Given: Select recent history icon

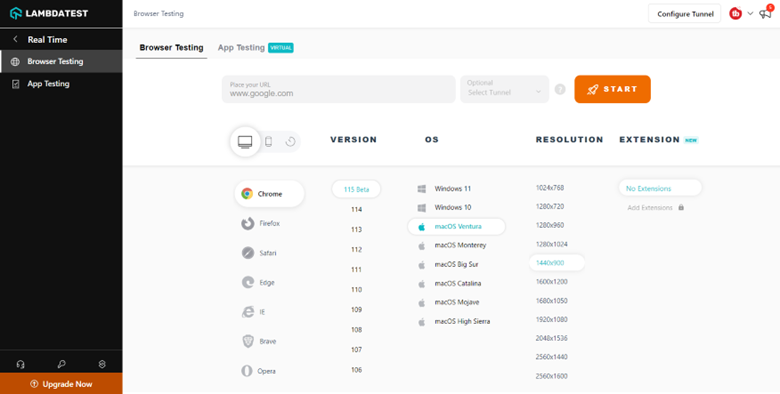Looking at the screenshot, I should click(291, 142).
